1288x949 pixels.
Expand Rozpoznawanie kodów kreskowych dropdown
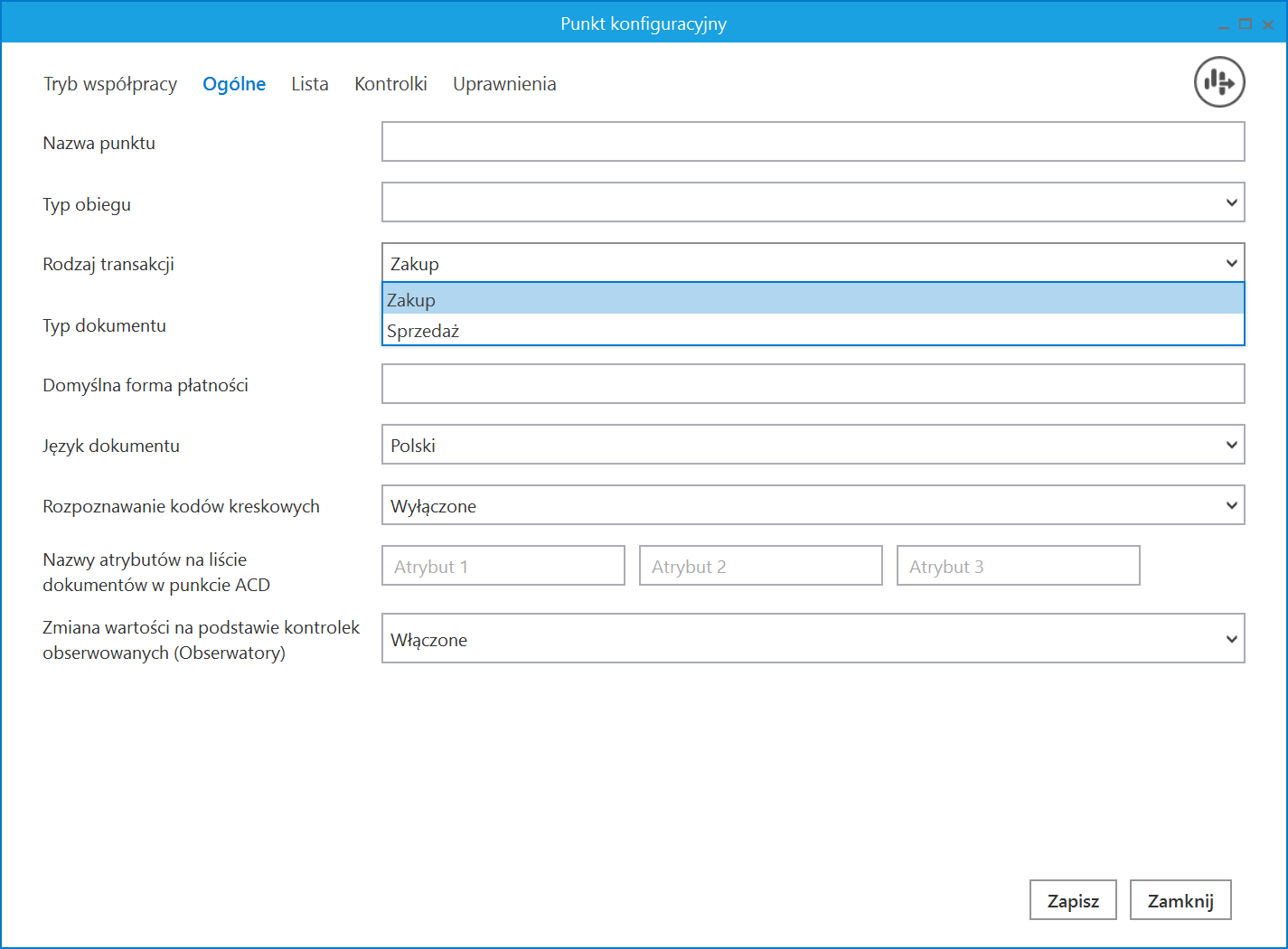[x=813, y=505]
